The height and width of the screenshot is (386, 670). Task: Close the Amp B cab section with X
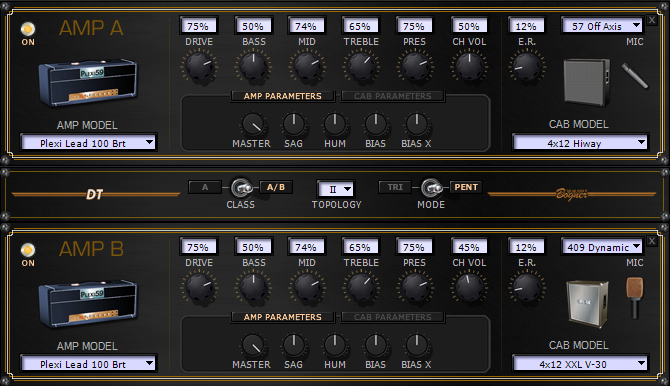652,241
